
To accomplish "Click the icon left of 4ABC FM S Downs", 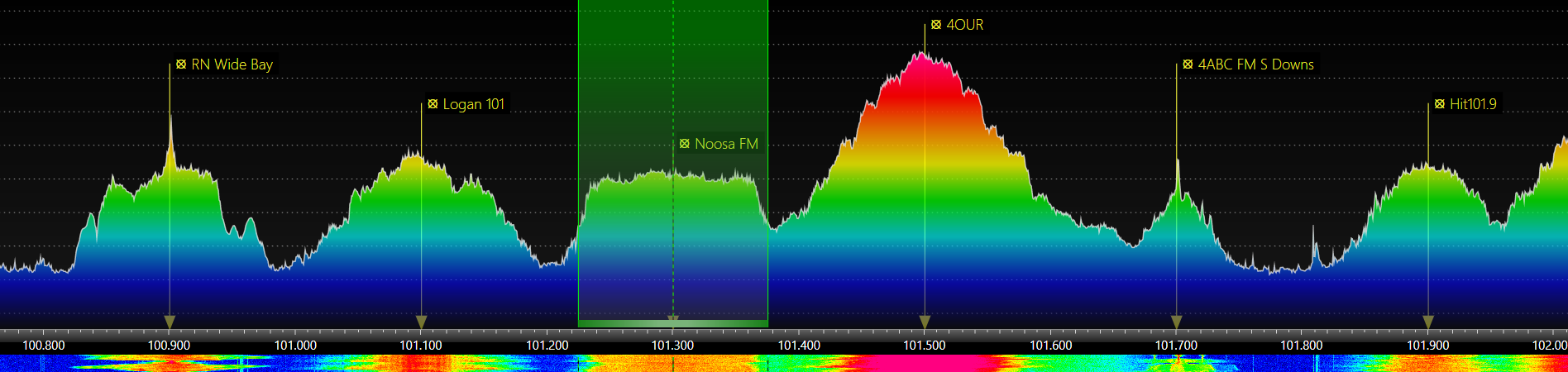I will coord(1188,64).
